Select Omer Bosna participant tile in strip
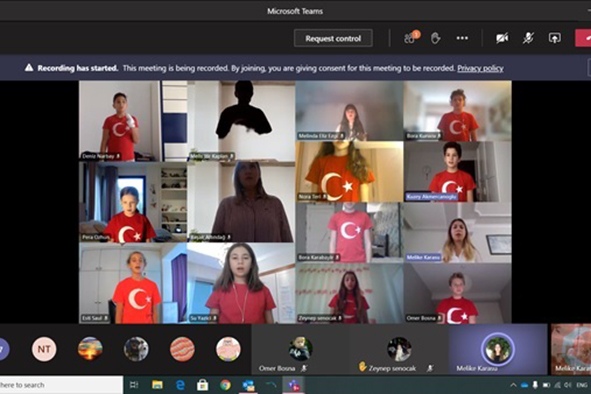 pos(300,350)
